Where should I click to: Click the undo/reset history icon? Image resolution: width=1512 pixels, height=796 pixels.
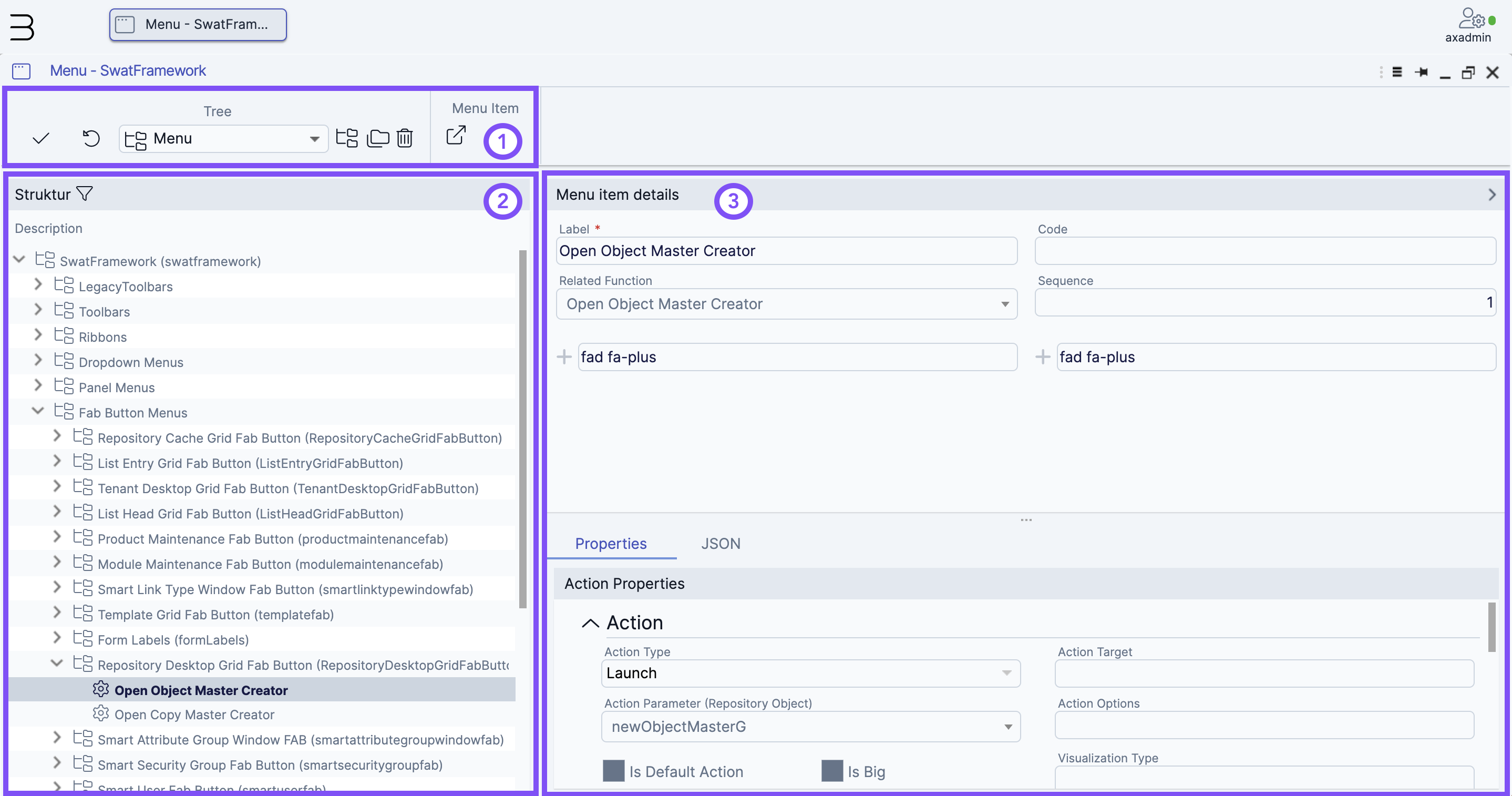point(91,138)
